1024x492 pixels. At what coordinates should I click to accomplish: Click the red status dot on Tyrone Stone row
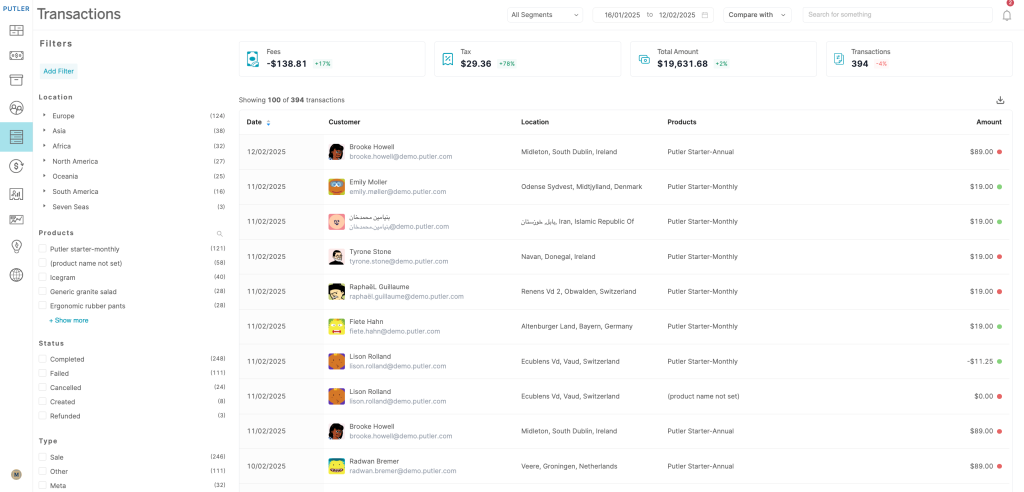tap(999, 257)
